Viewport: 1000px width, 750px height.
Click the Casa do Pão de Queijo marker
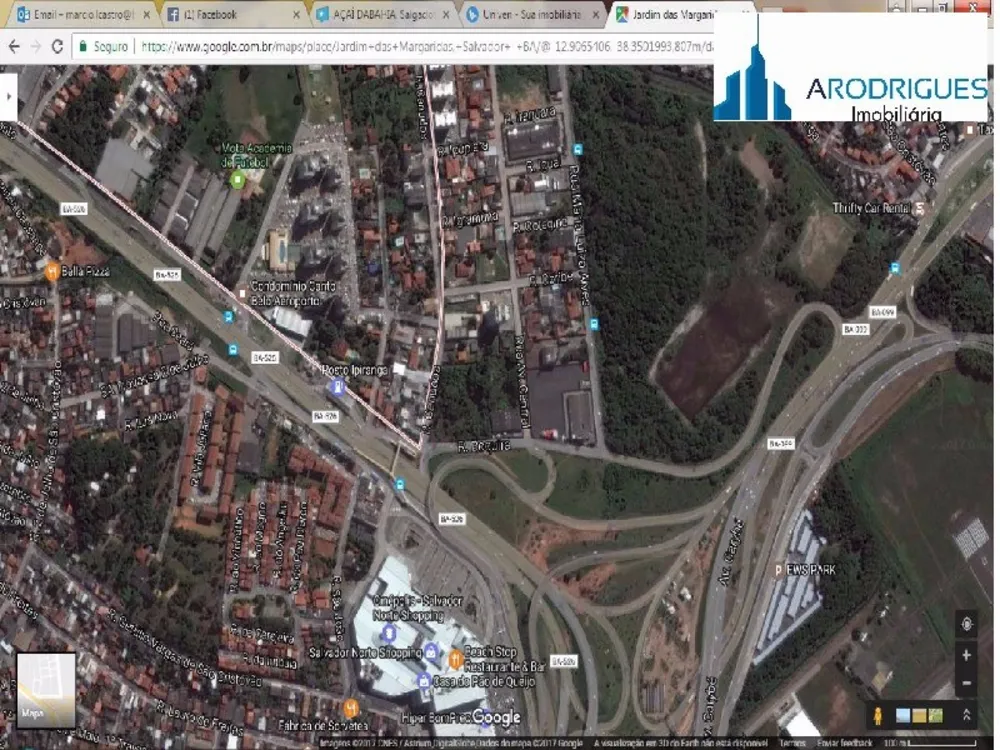click(423, 680)
